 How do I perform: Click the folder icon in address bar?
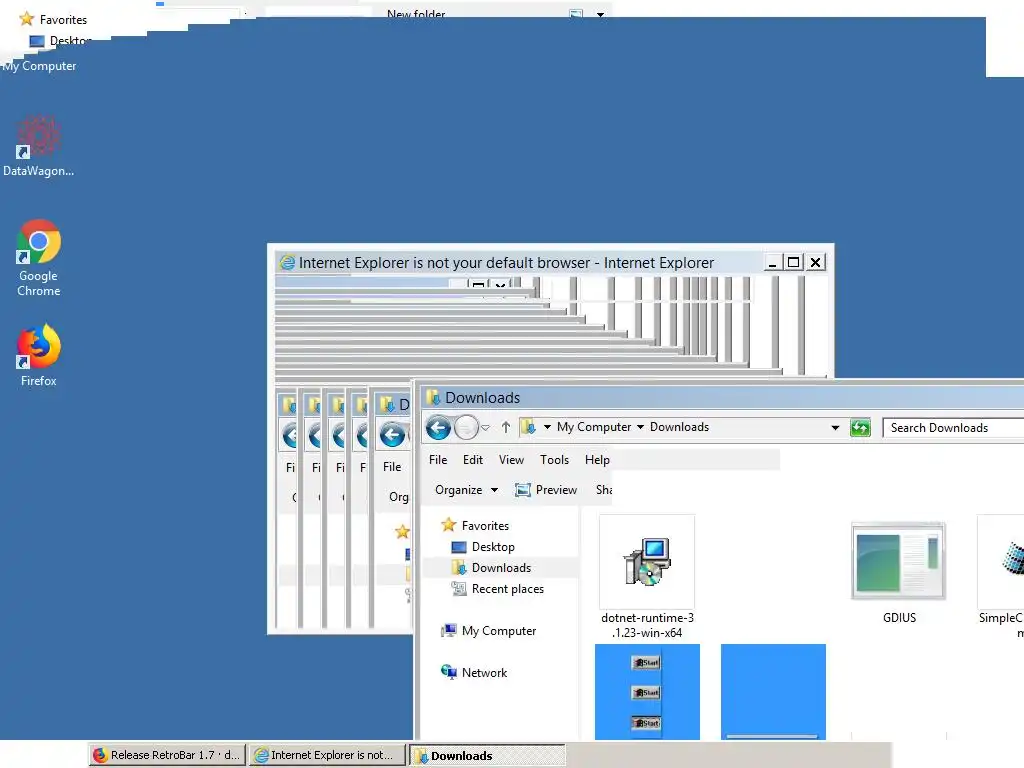click(x=528, y=427)
